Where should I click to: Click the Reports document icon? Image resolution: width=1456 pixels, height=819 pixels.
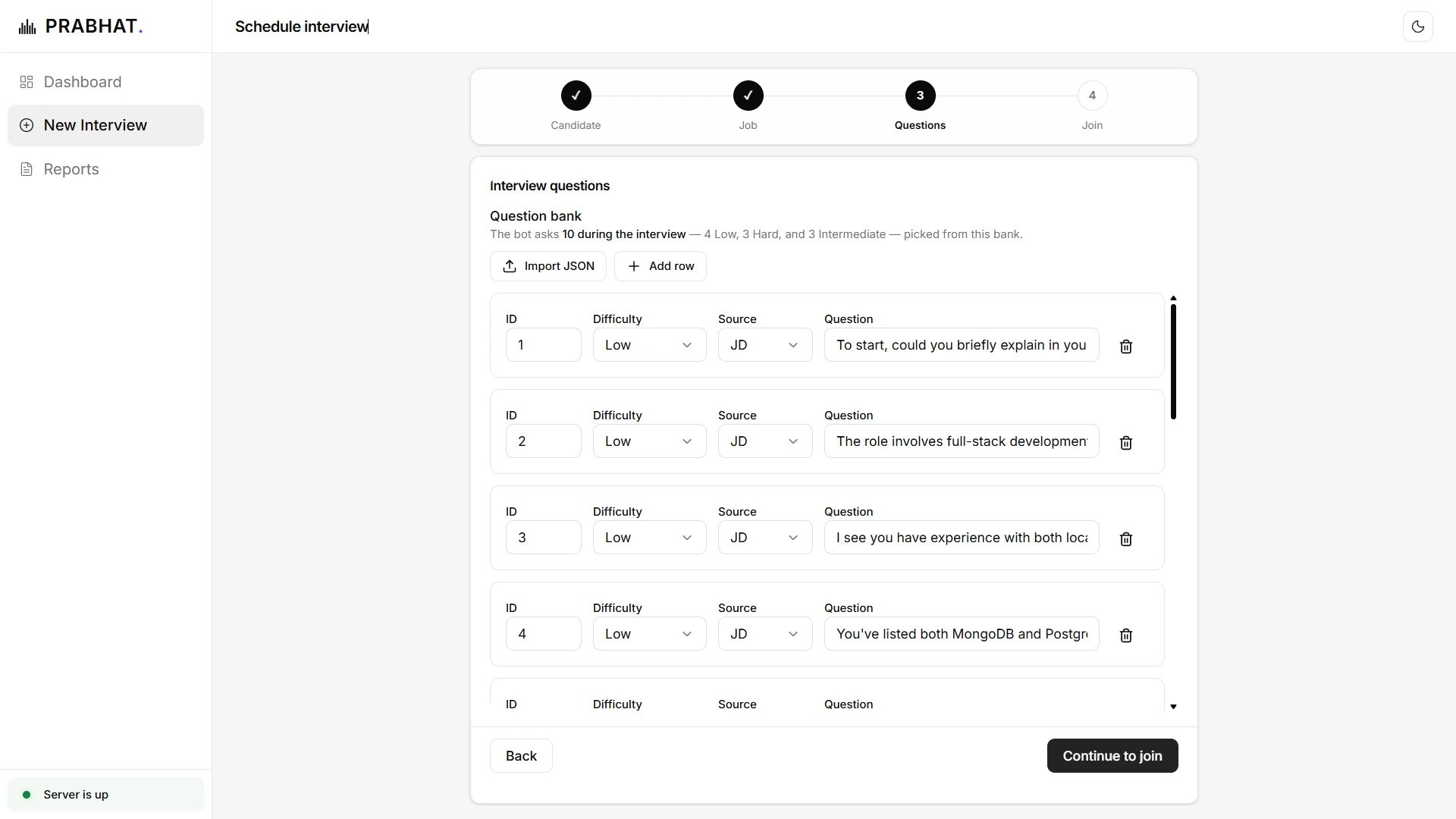[x=27, y=169]
